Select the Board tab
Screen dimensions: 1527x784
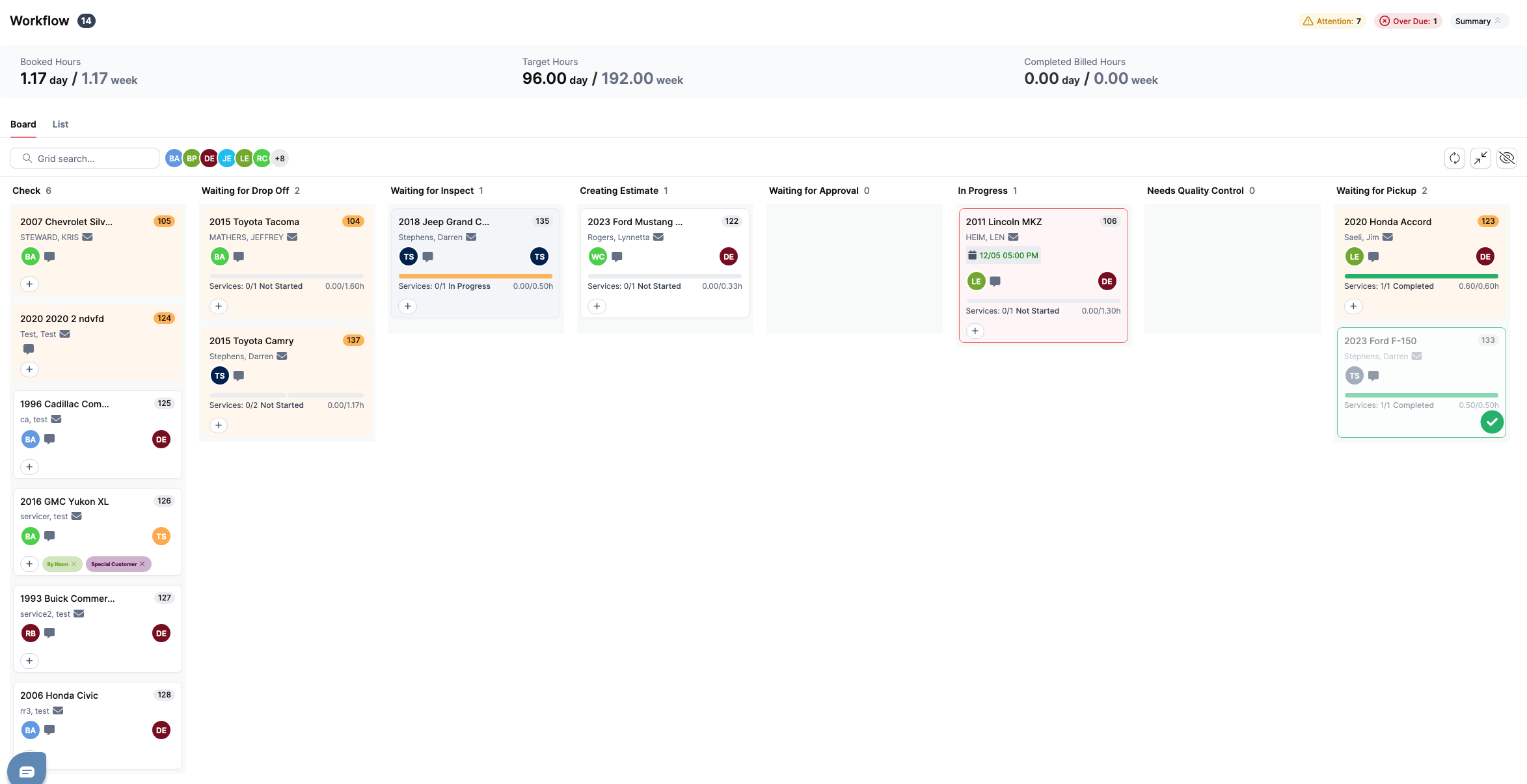(23, 124)
